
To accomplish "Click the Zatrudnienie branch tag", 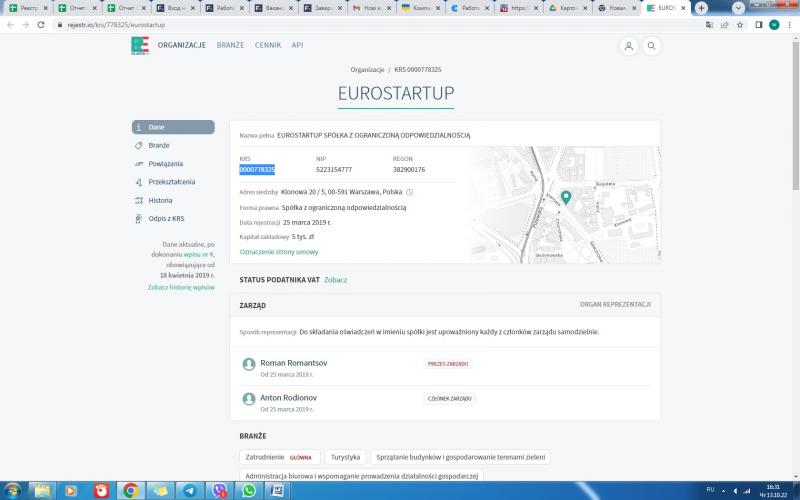I will coord(280,457).
